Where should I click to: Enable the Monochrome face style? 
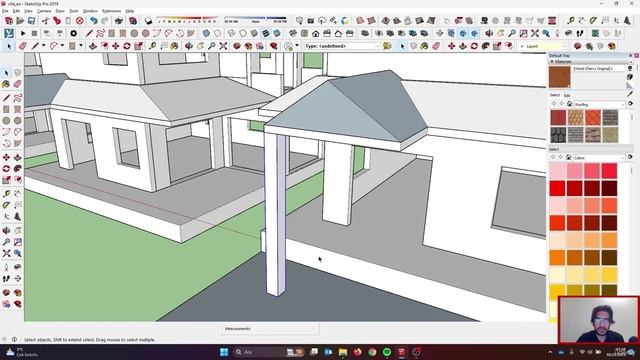[x=277, y=33]
